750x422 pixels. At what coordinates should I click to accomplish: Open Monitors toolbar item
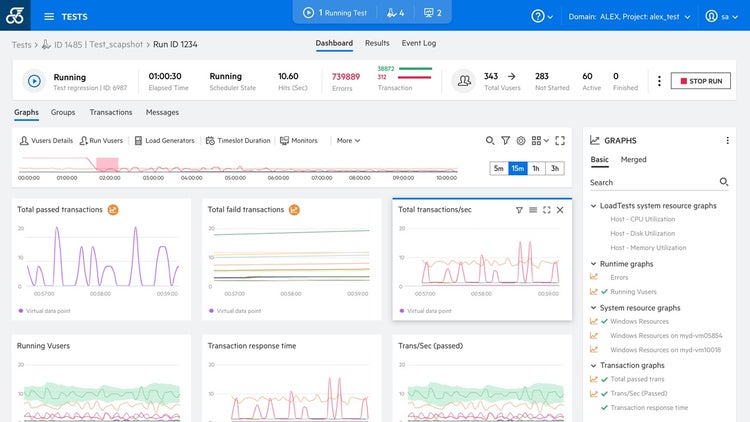coord(299,141)
